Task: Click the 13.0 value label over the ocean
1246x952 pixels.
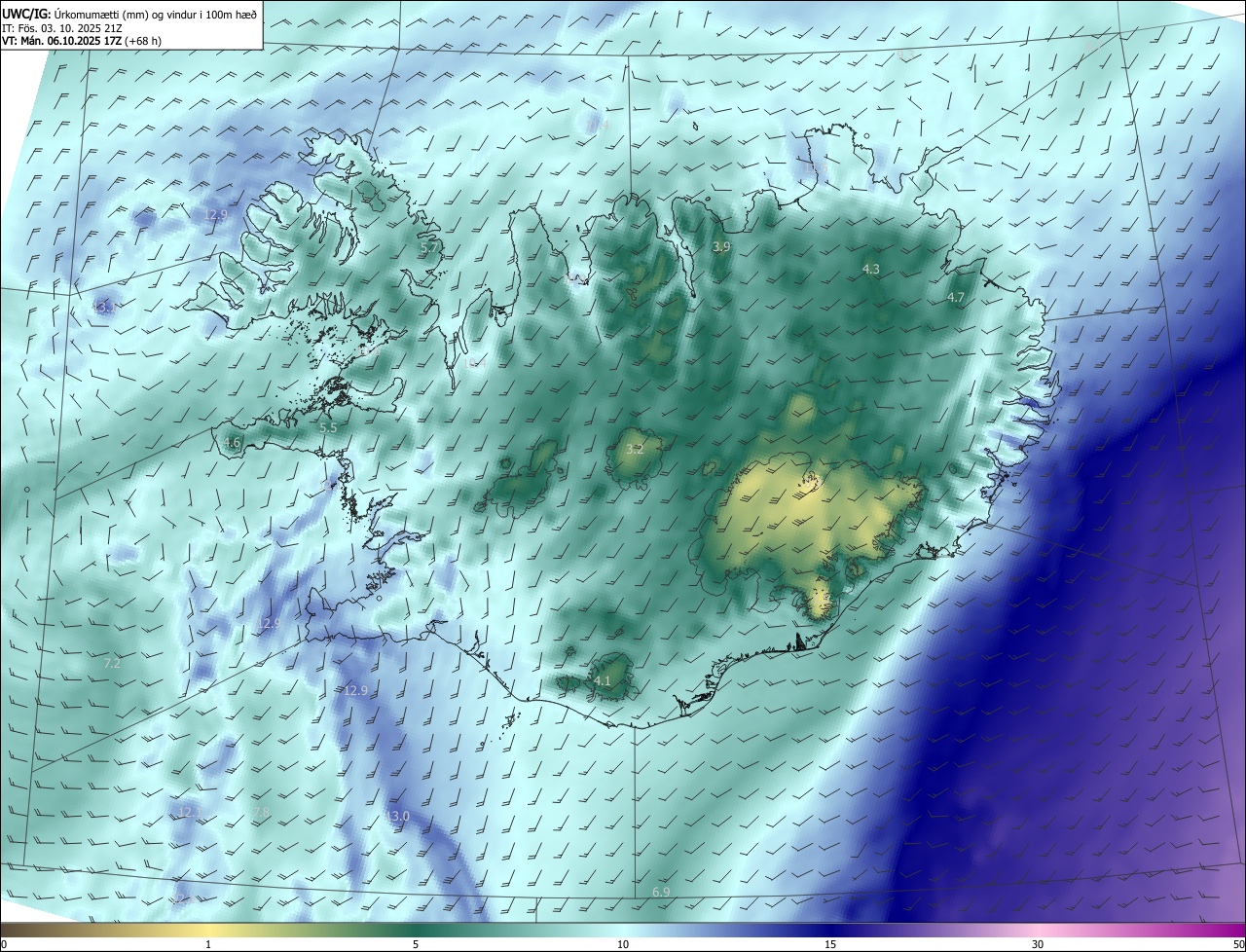Action: pyautogui.click(x=397, y=816)
